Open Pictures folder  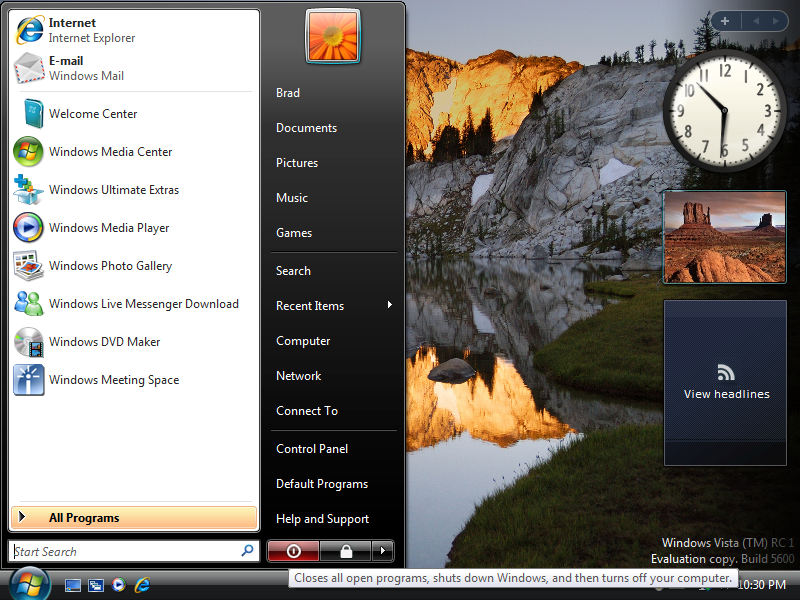[x=297, y=163]
